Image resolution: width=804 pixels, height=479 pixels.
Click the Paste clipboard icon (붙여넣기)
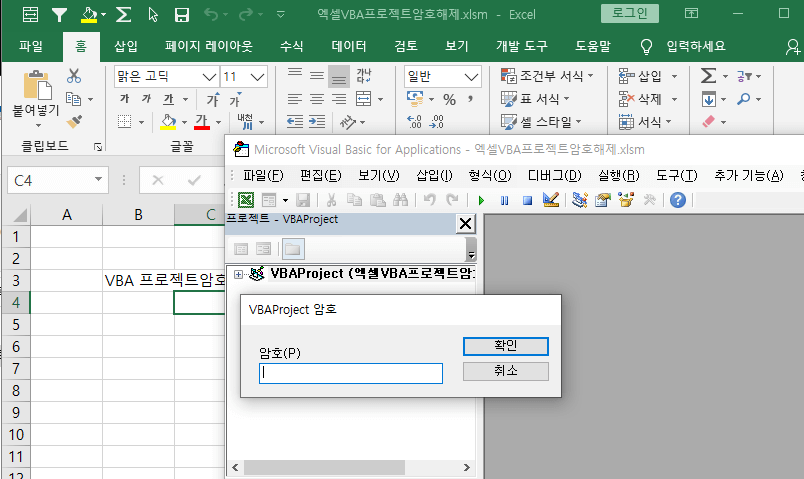pos(36,85)
